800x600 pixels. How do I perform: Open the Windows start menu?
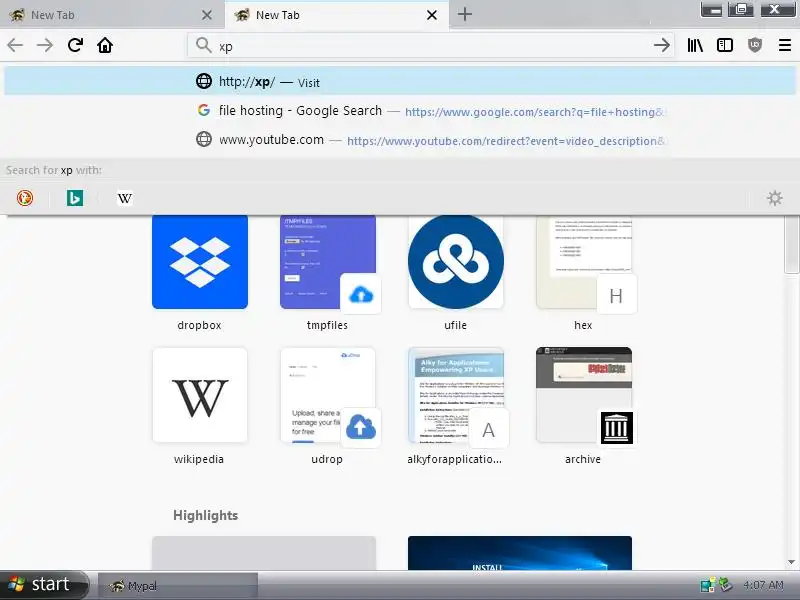pos(44,585)
